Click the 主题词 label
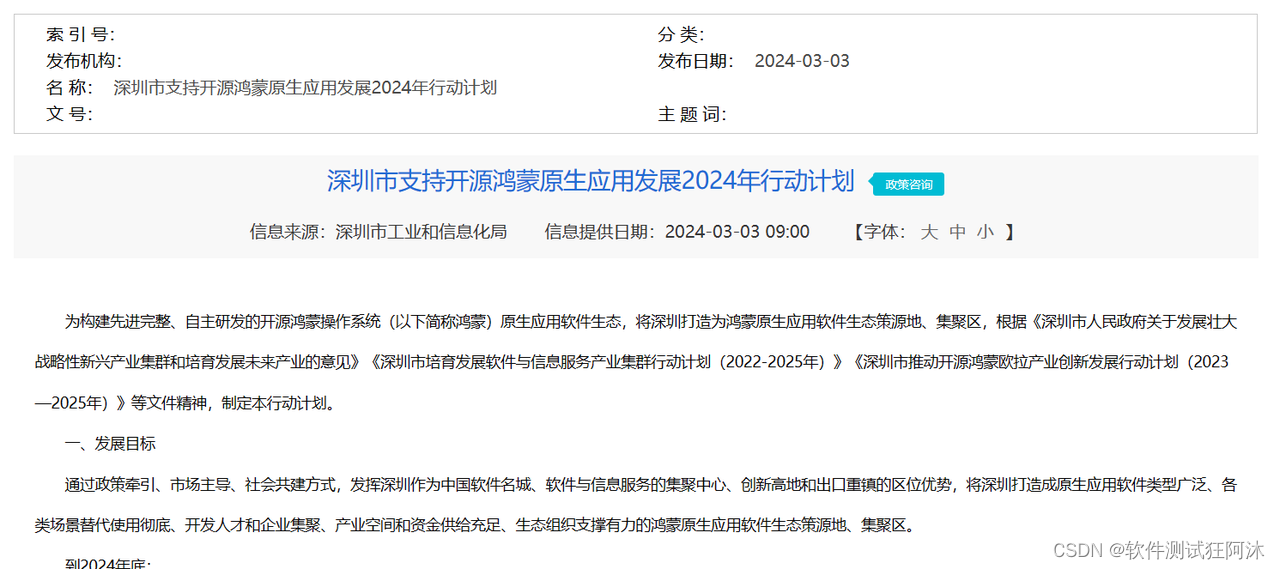 tap(692, 114)
